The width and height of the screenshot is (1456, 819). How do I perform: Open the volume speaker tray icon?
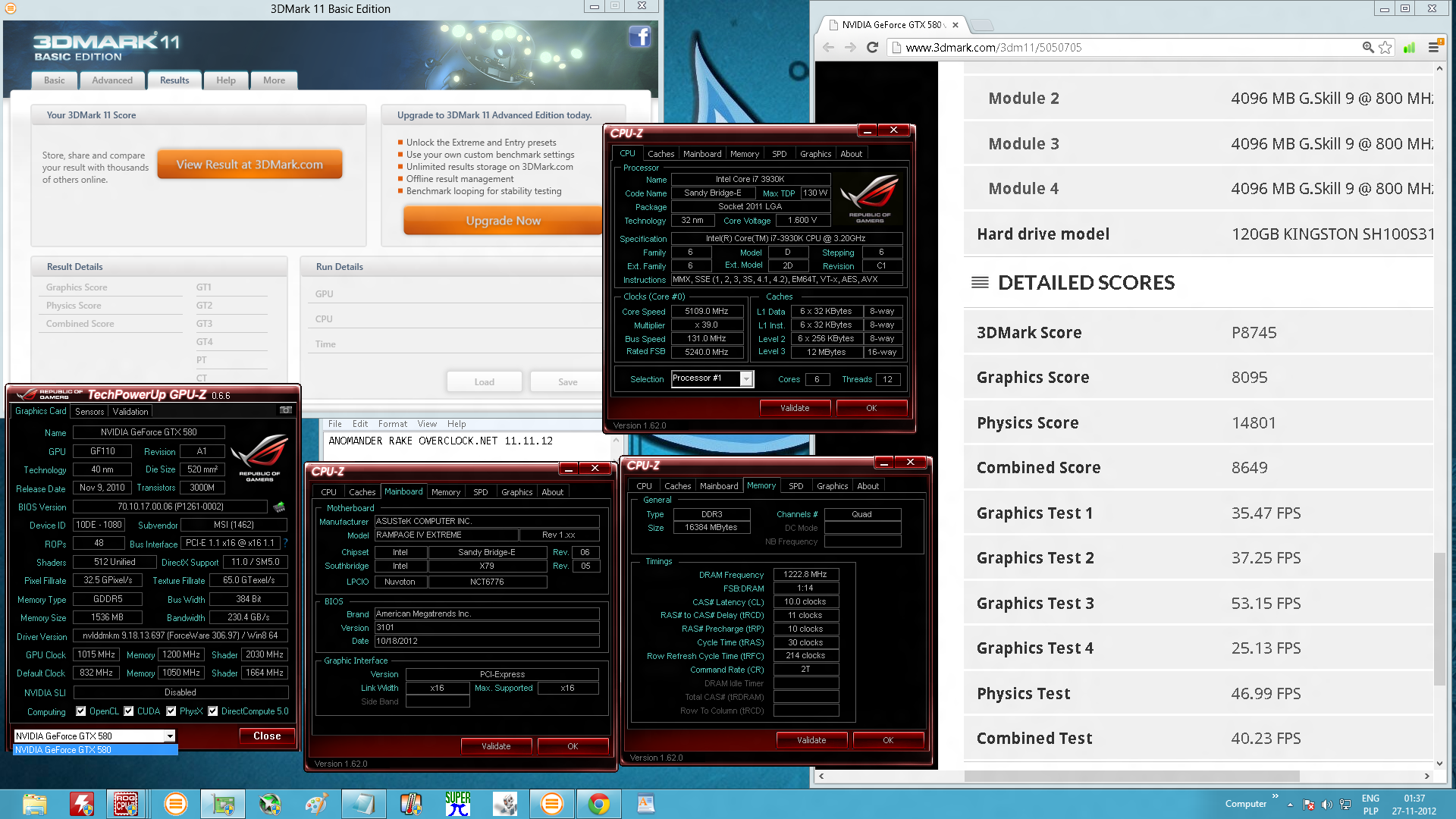(1326, 805)
